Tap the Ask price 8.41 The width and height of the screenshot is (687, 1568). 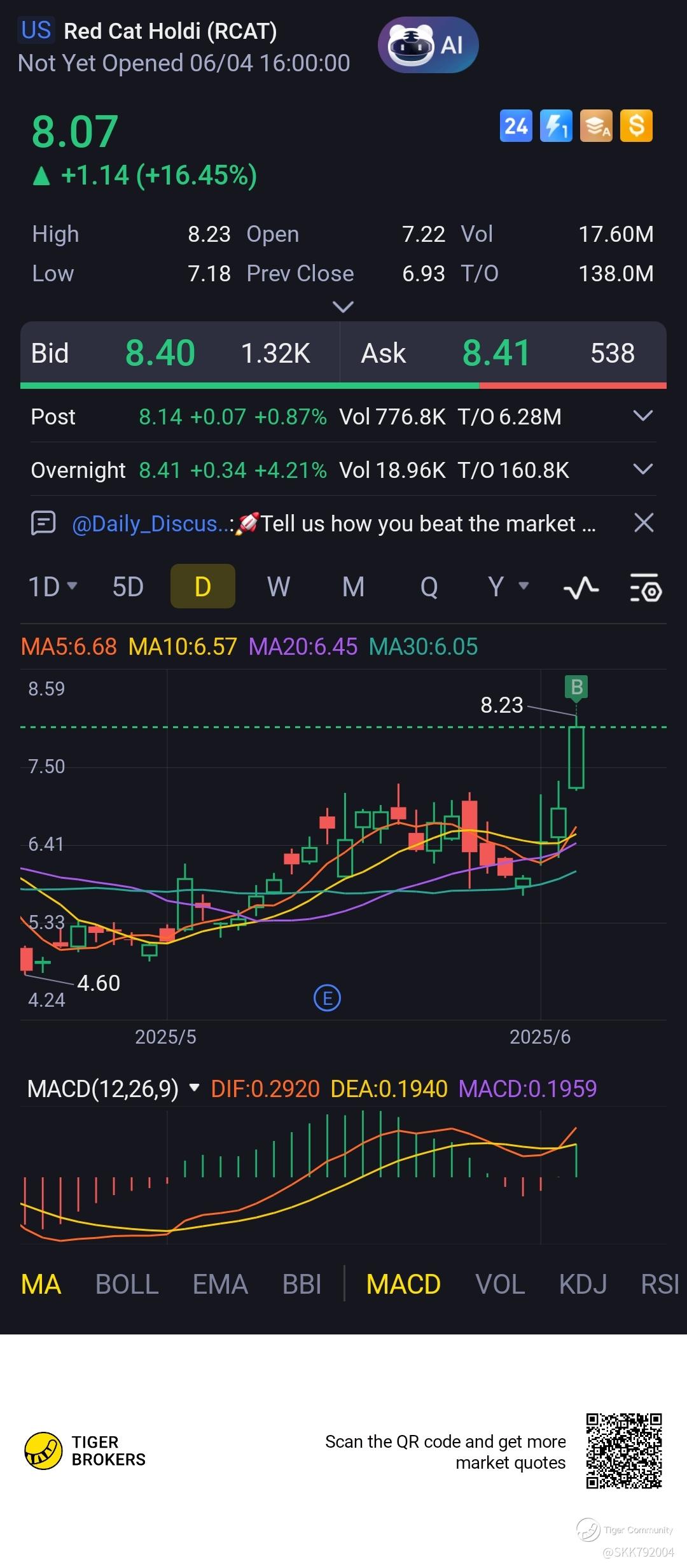coord(496,353)
